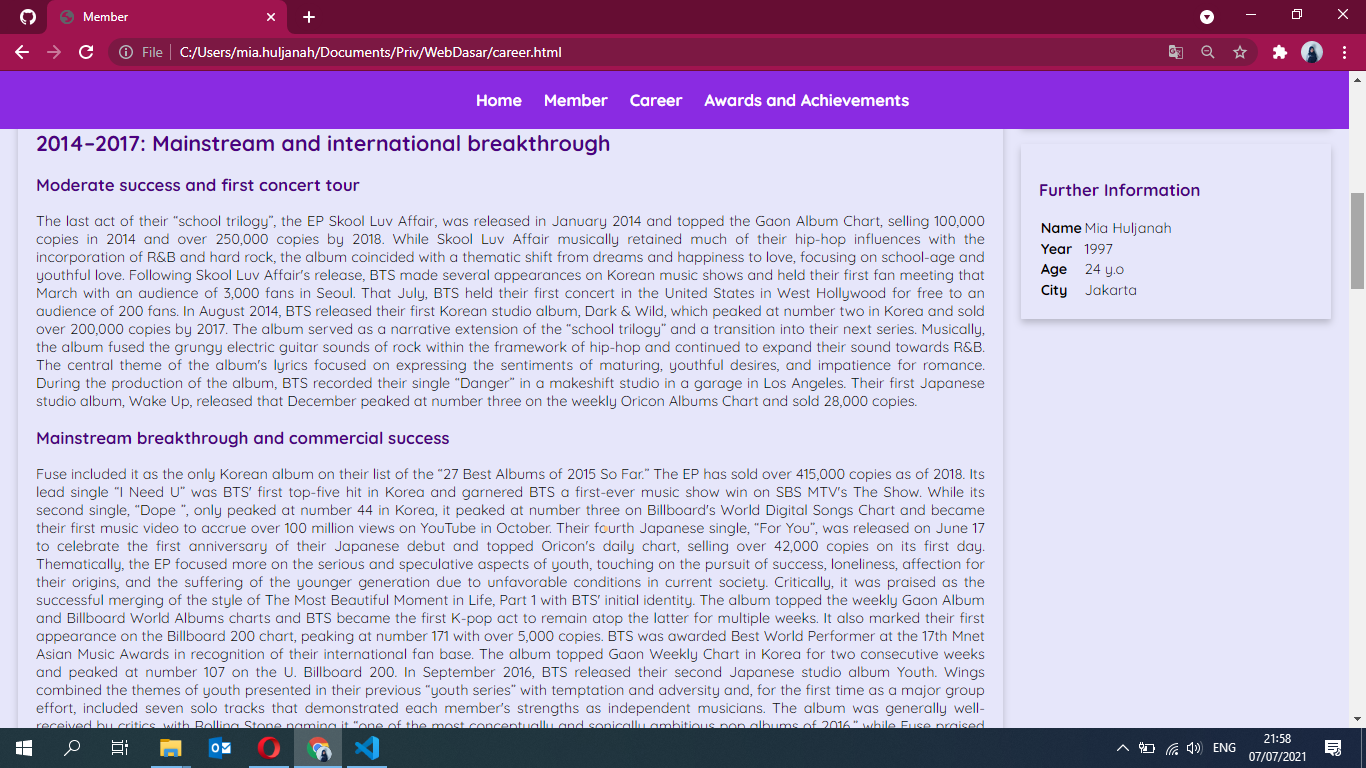This screenshot has width=1366, height=768.
Task: Navigate back using the back arrow
Action: coord(21,52)
